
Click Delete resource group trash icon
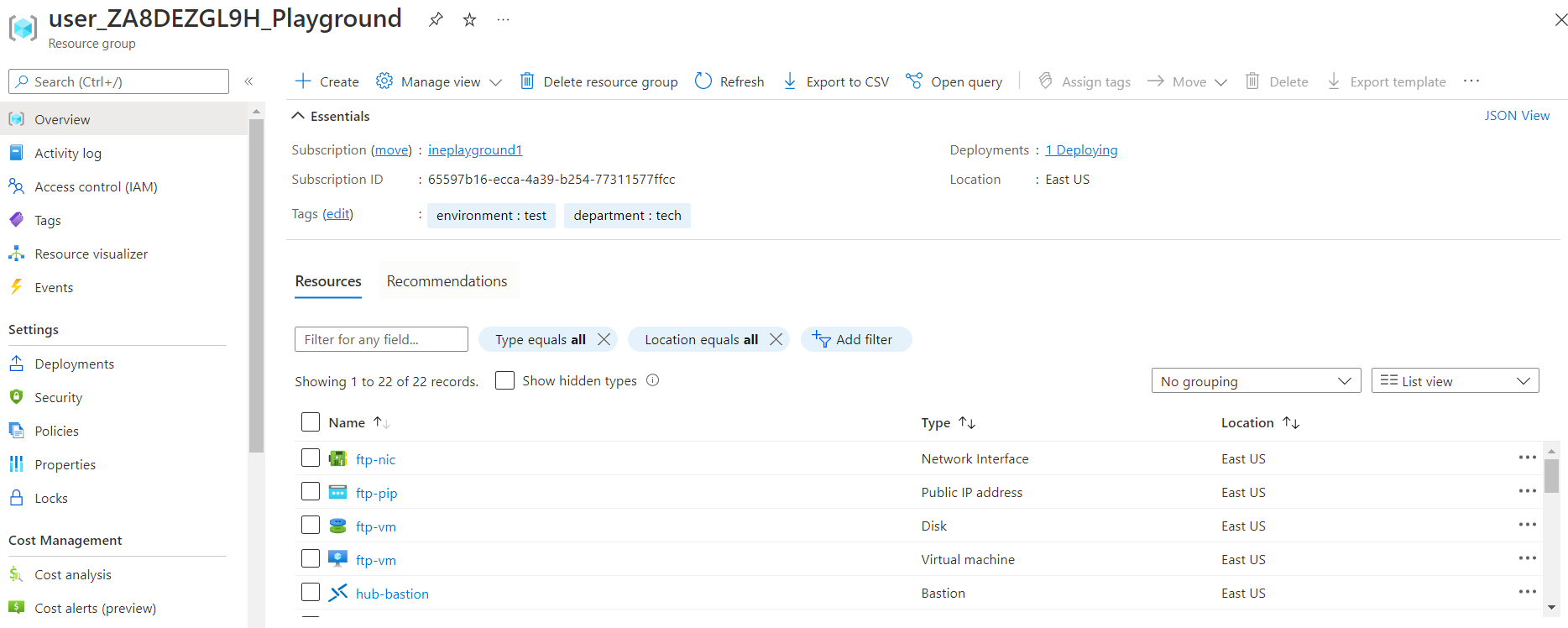(527, 81)
